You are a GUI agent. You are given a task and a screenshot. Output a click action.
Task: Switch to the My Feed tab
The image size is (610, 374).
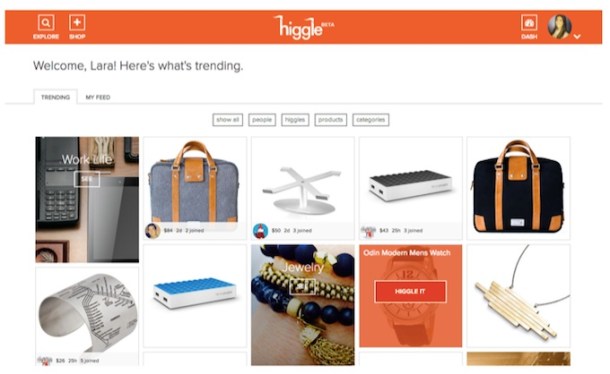[98, 97]
